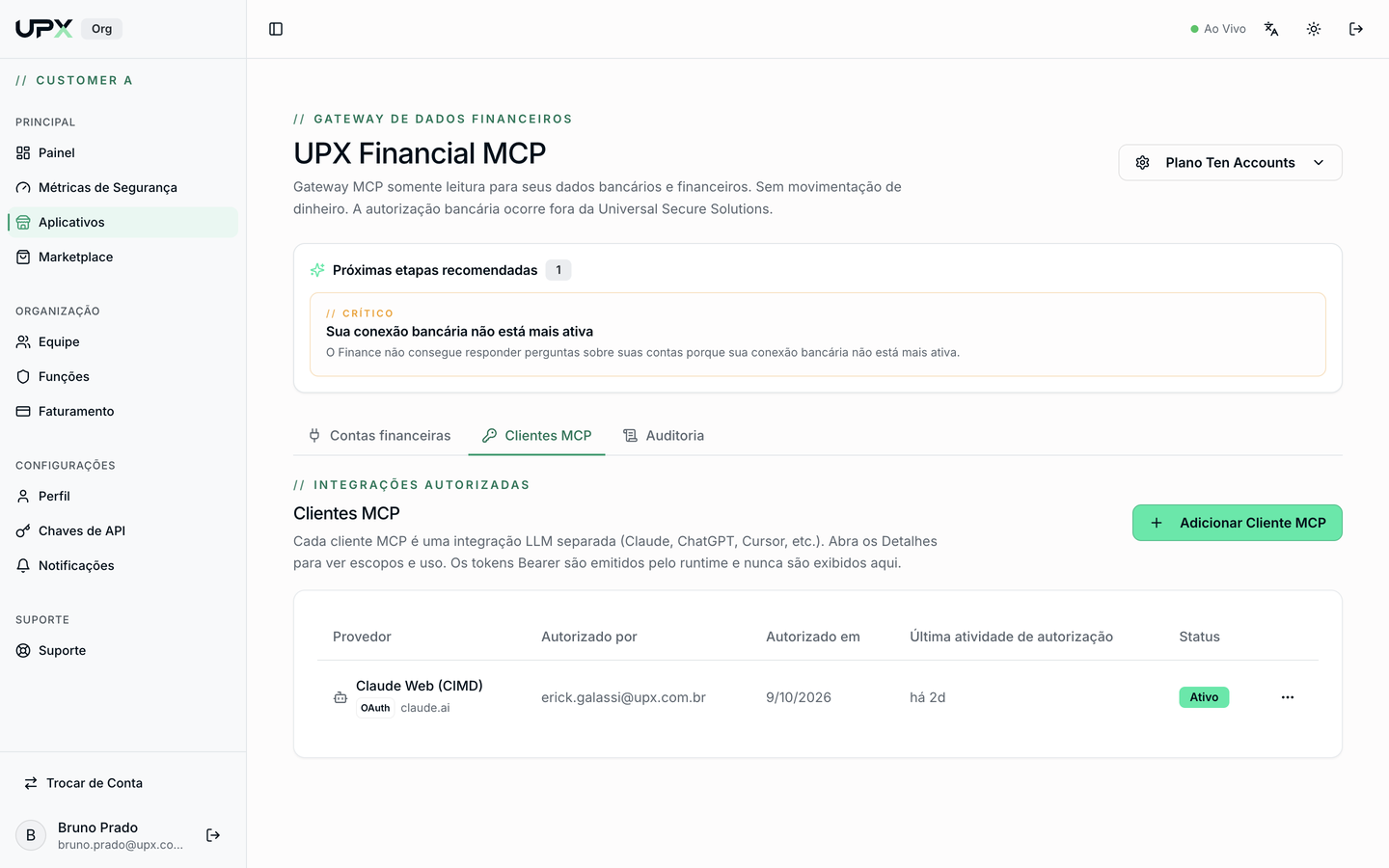Screen dimensions: 1389x868
Task: Click the 9/10/2026 date cell
Action: pyautogui.click(x=799, y=697)
